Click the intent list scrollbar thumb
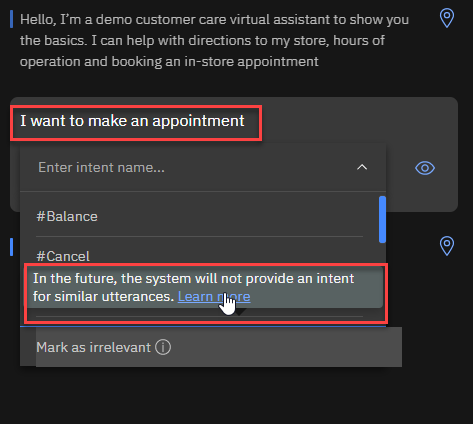This screenshot has height=424, width=473. 382,219
